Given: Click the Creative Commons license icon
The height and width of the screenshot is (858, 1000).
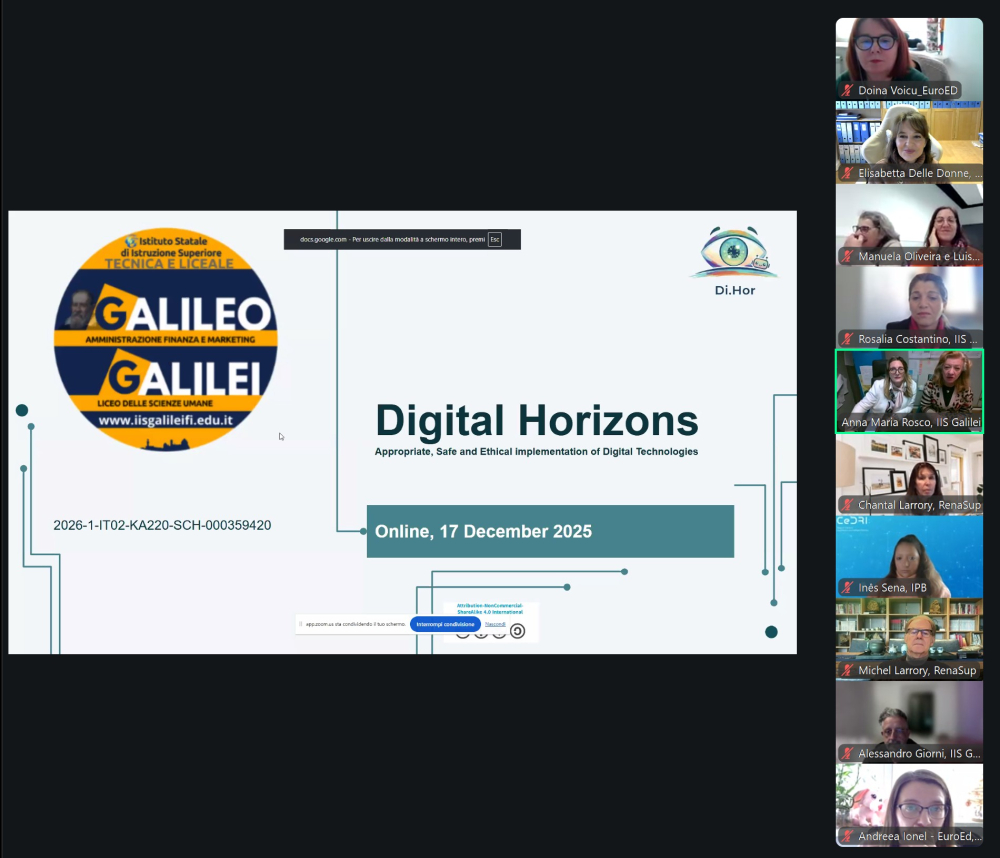Looking at the screenshot, I should coord(517,631).
